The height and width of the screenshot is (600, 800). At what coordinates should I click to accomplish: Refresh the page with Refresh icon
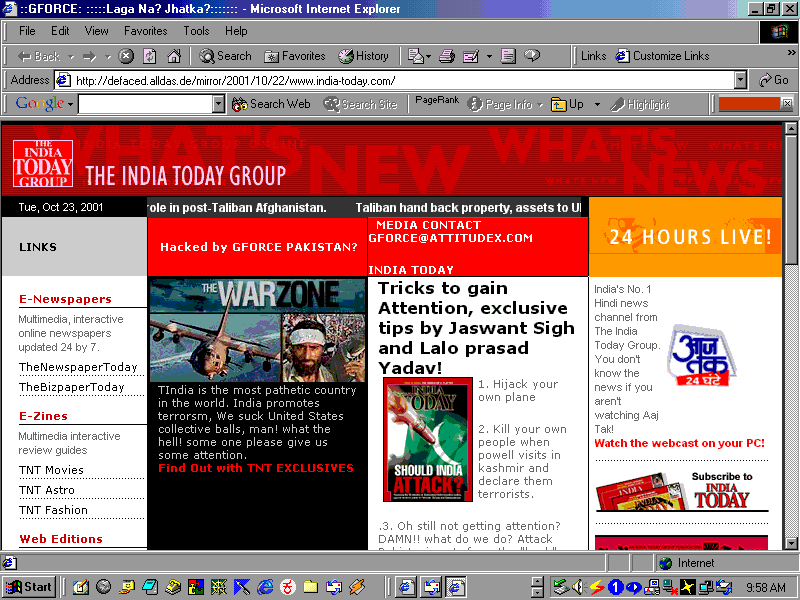(149, 56)
